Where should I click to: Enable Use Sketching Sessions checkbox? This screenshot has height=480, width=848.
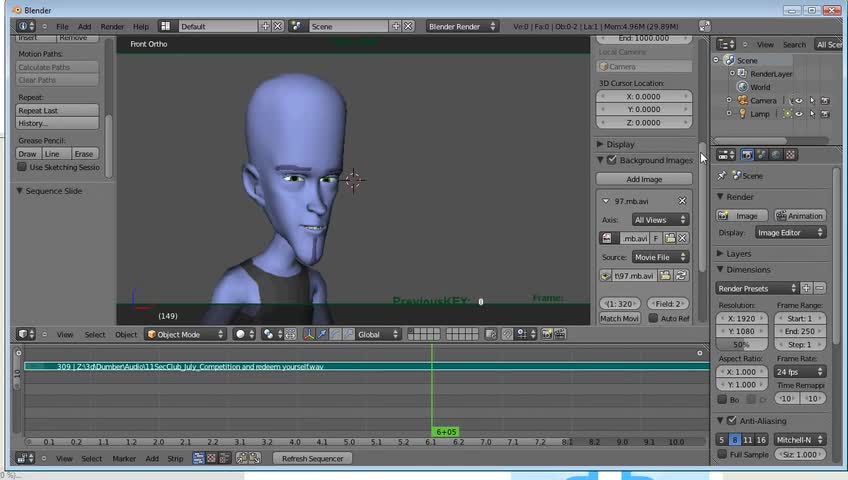click(x=22, y=167)
